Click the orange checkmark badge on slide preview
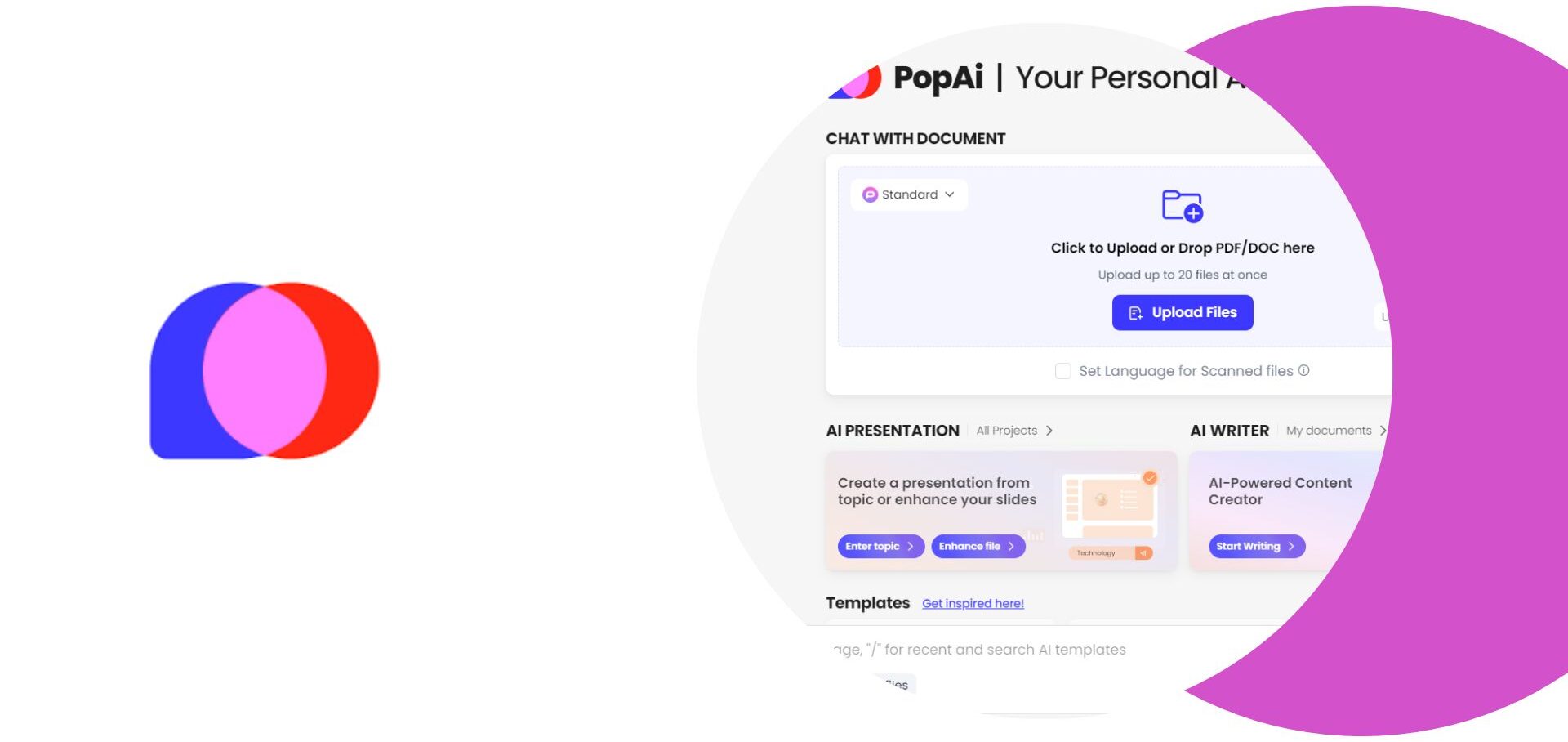This screenshot has width=1568, height=742. 1150,478
